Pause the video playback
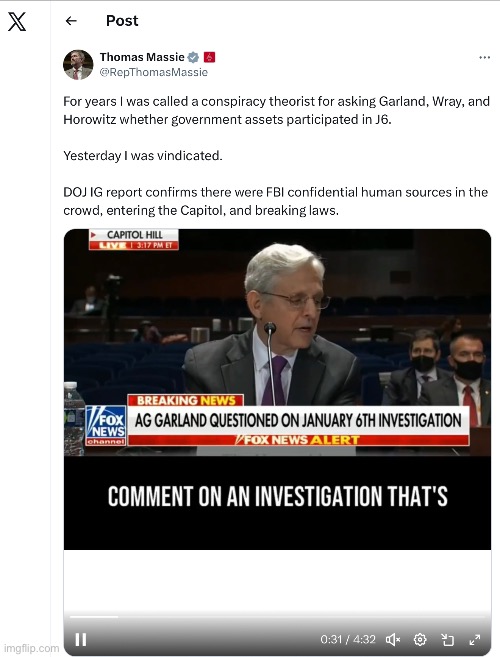Screen dimensions: 500x657 (x=80, y=639)
